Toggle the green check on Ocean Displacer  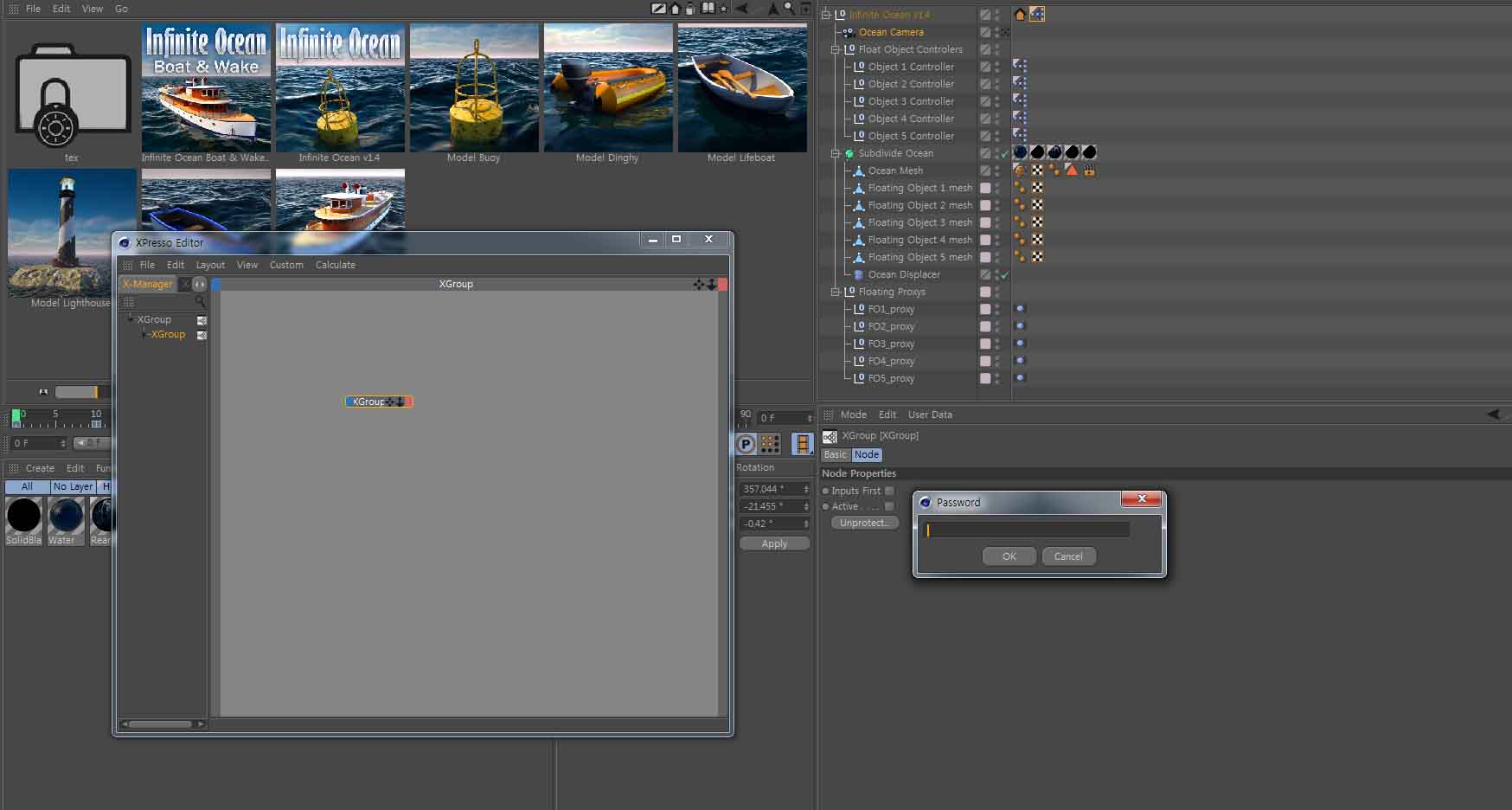(x=1005, y=274)
